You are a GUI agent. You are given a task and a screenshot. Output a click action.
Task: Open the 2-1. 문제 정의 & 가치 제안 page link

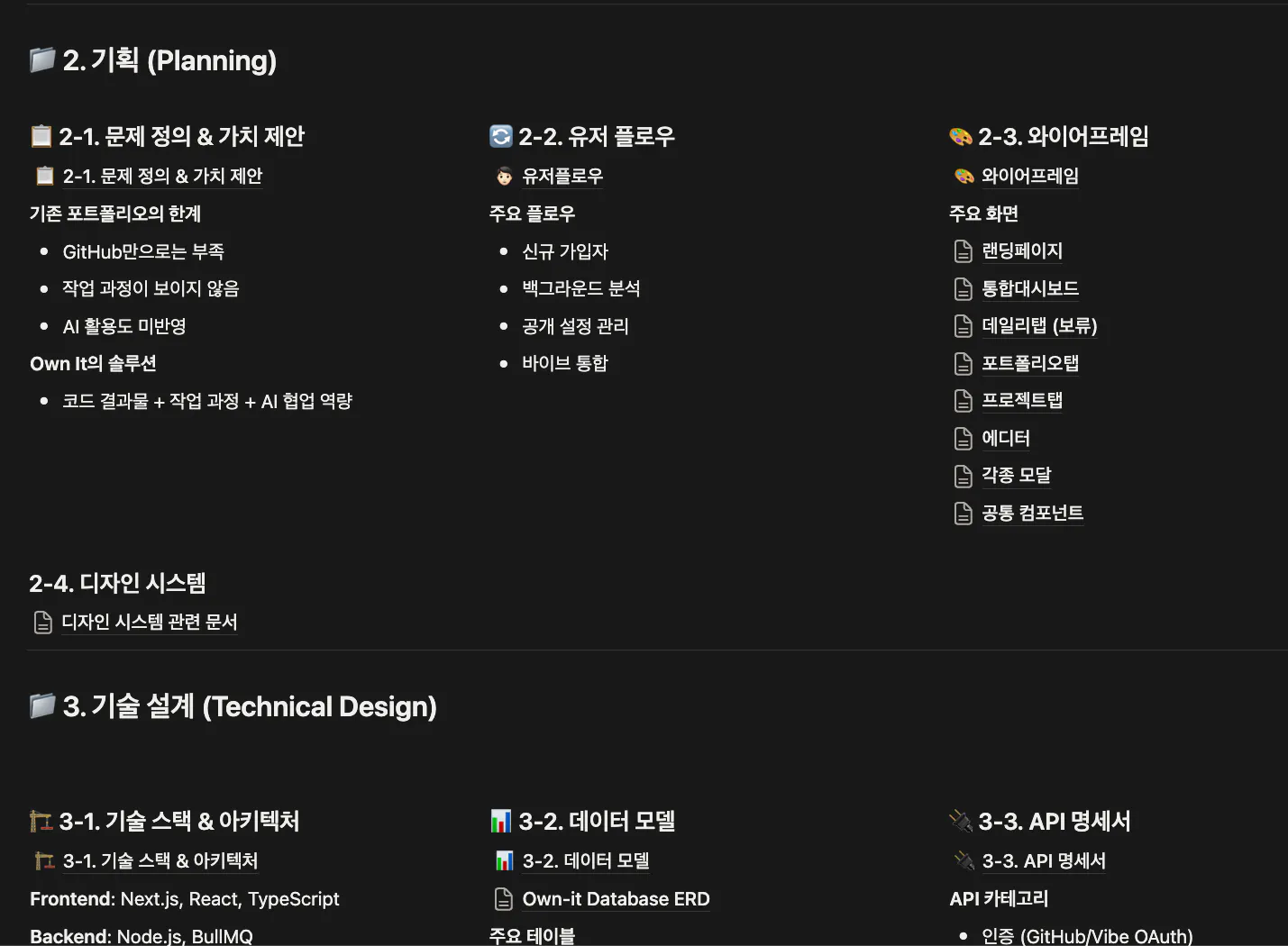[162, 177]
